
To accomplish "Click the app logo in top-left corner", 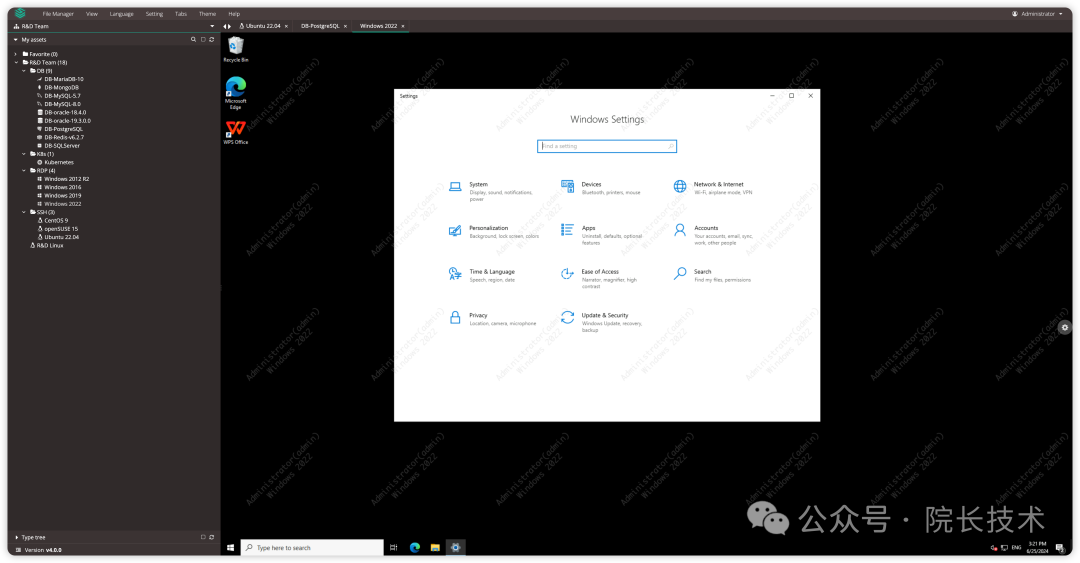I will pos(20,13).
